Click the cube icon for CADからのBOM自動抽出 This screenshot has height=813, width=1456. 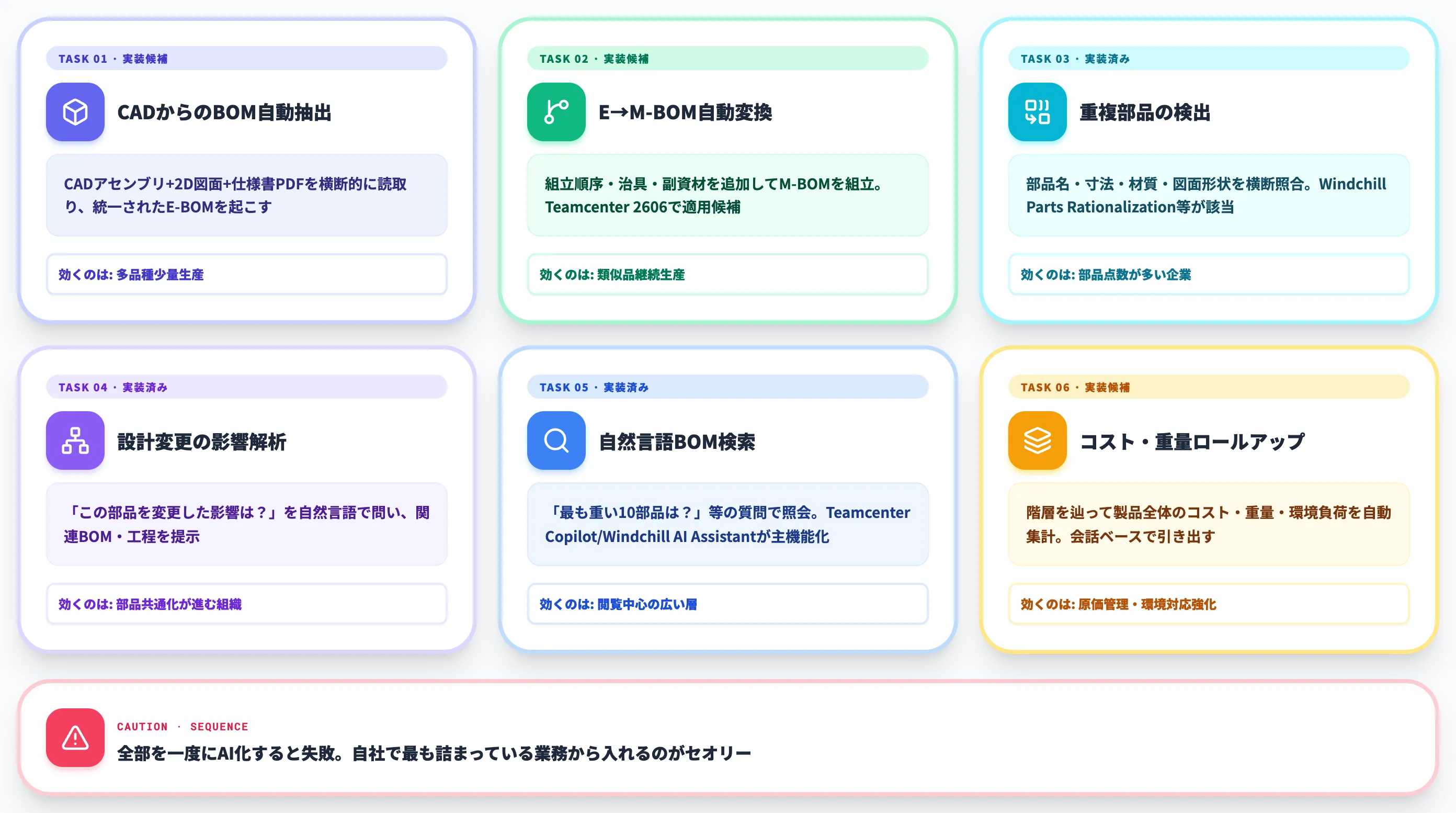click(75, 112)
